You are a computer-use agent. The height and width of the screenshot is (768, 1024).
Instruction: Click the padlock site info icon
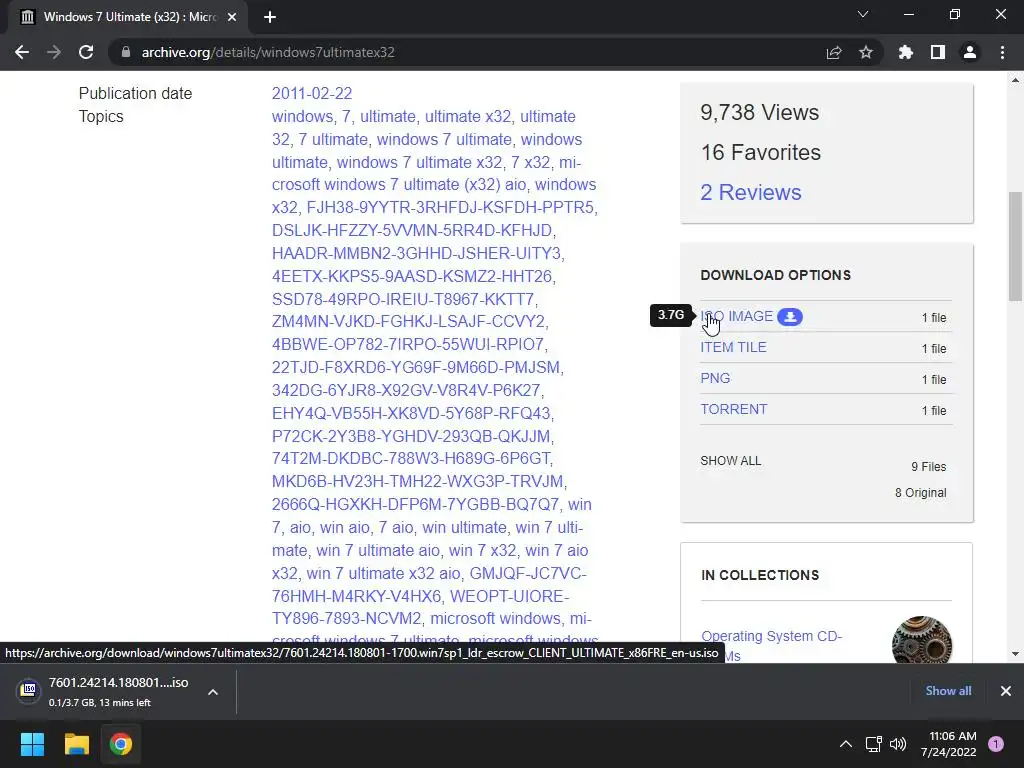point(126,52)
